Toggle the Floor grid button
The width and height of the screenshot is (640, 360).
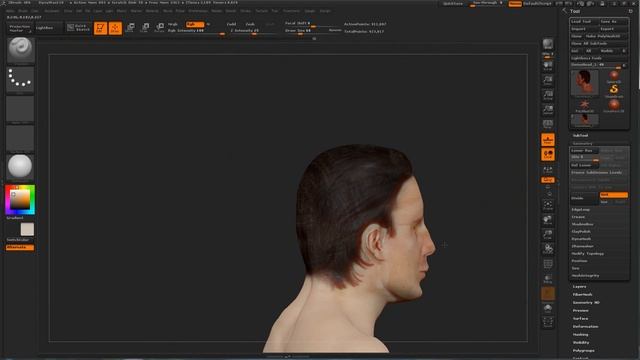(x=548, y=140)
